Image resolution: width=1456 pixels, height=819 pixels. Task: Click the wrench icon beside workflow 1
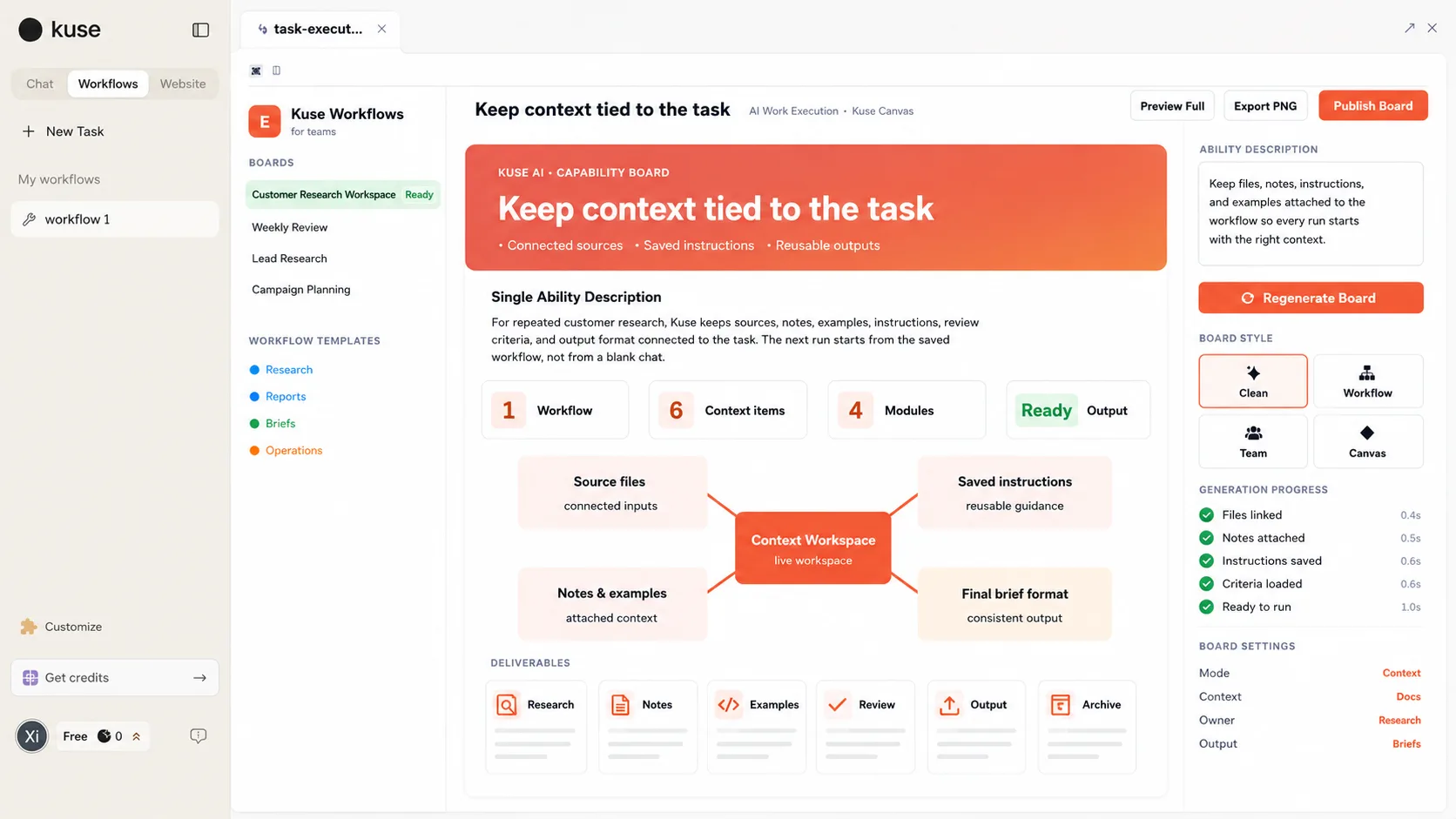click(x=30, y=219)
